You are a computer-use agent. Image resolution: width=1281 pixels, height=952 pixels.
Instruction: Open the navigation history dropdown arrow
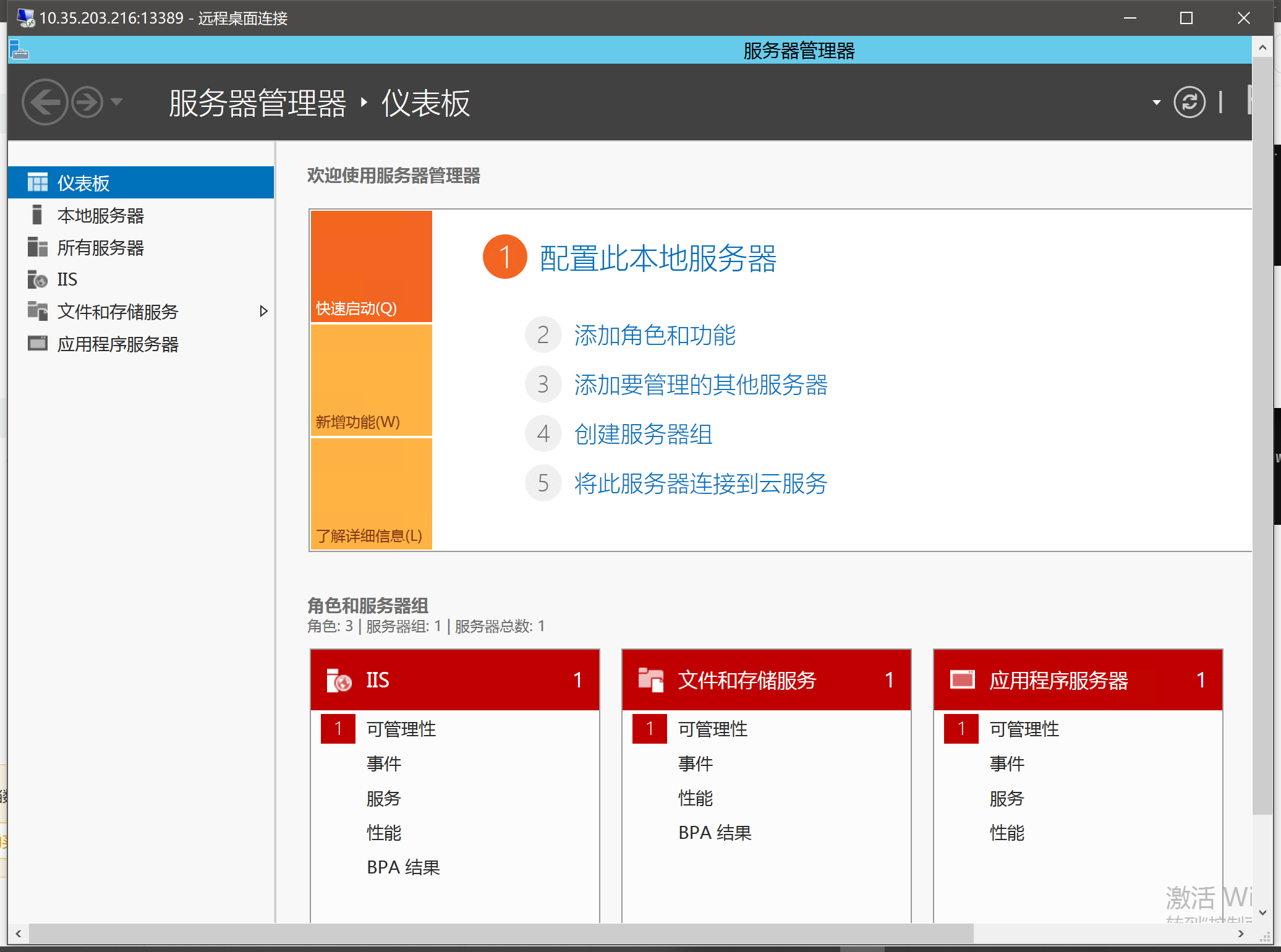117,102
